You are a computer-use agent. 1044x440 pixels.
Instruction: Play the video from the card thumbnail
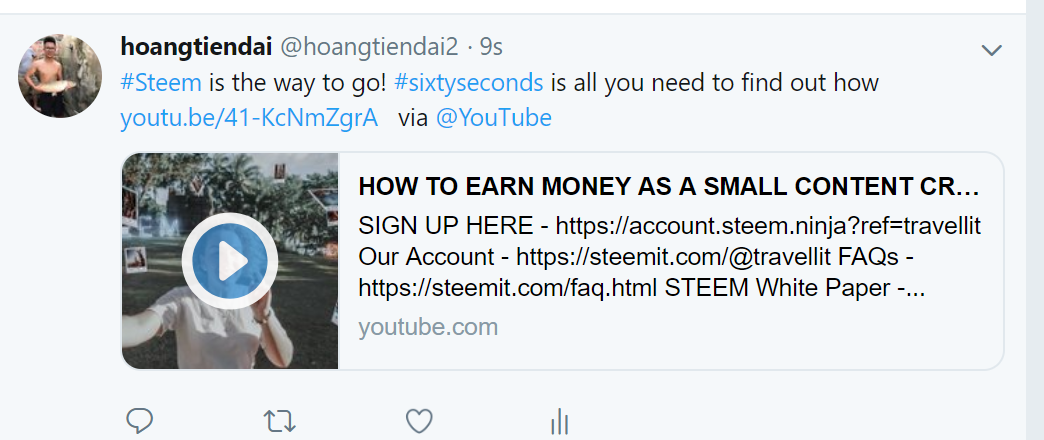(230, 261)
